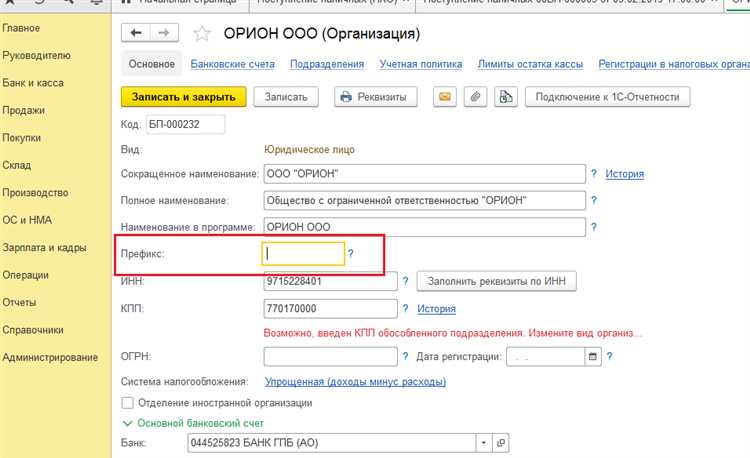Open the selected bank record with the Банк field's open icon
Image resolution: width=750 pixels, height=458 pixels.
coord(501,443)
